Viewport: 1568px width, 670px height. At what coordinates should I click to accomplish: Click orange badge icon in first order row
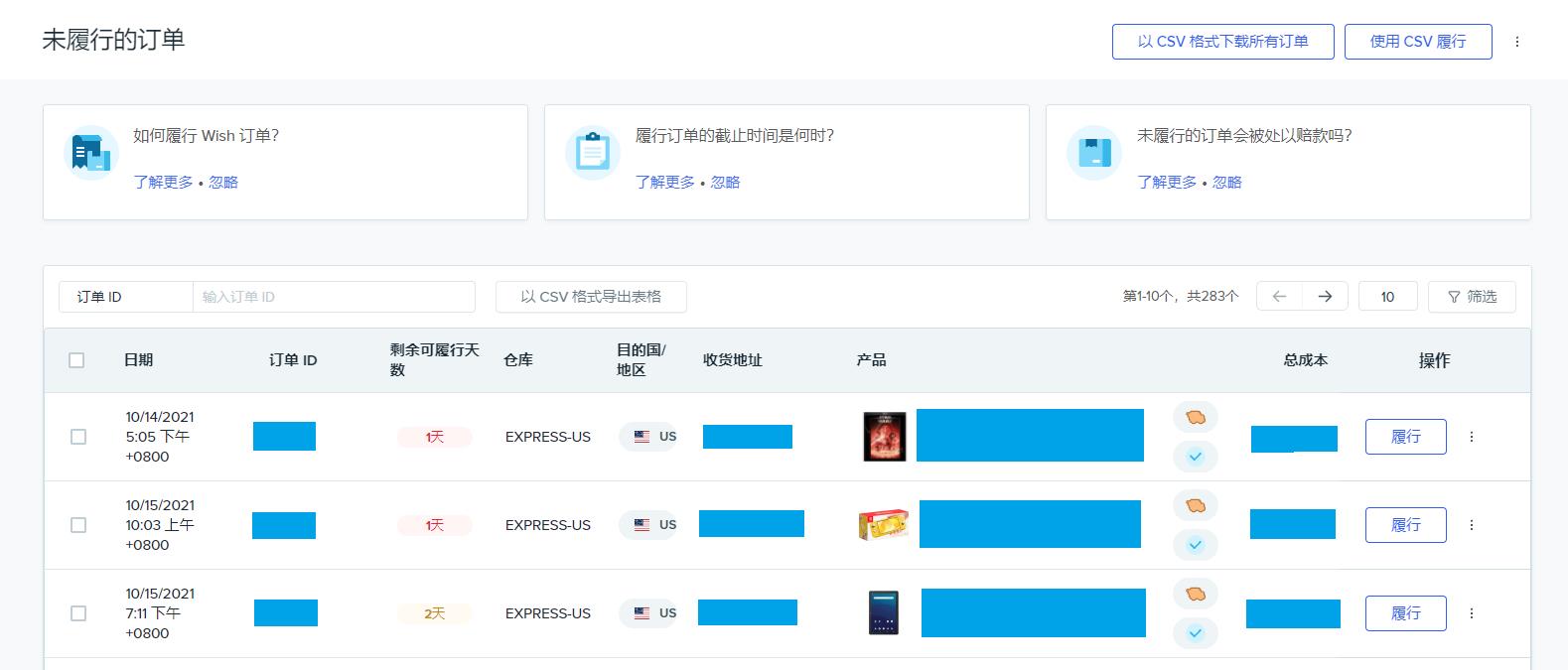pos(1195,418)
